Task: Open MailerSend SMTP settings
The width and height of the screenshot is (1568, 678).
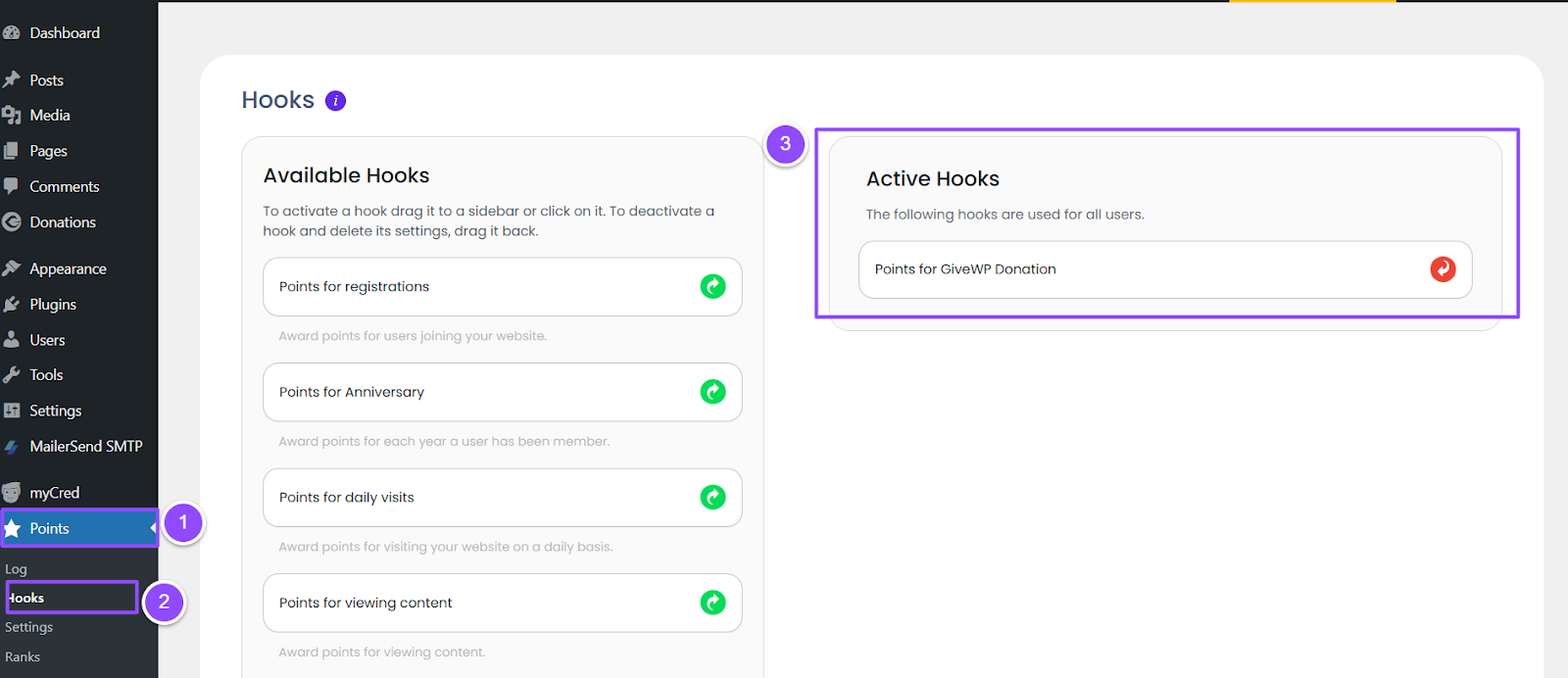Action: click(x=86, y=447)
